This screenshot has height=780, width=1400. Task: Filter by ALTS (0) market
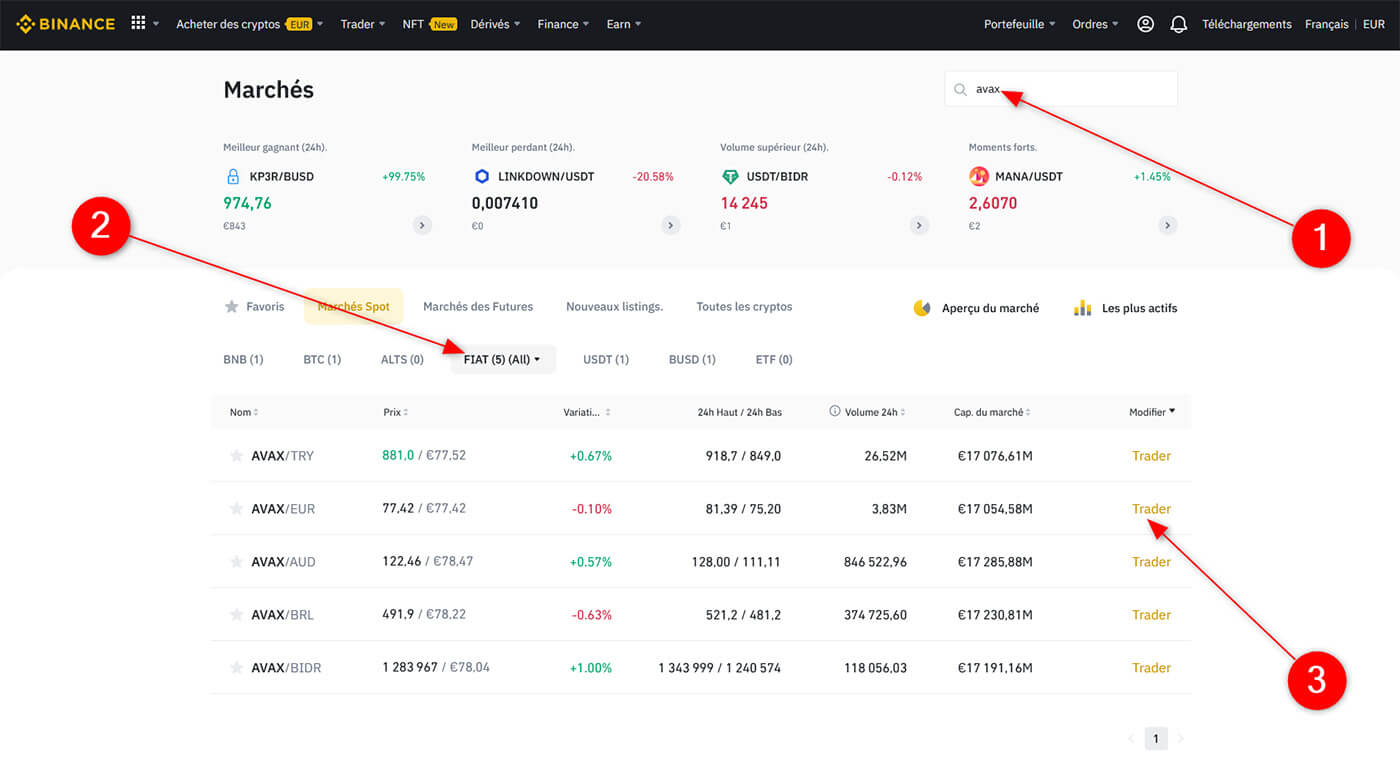coord(402,359)
